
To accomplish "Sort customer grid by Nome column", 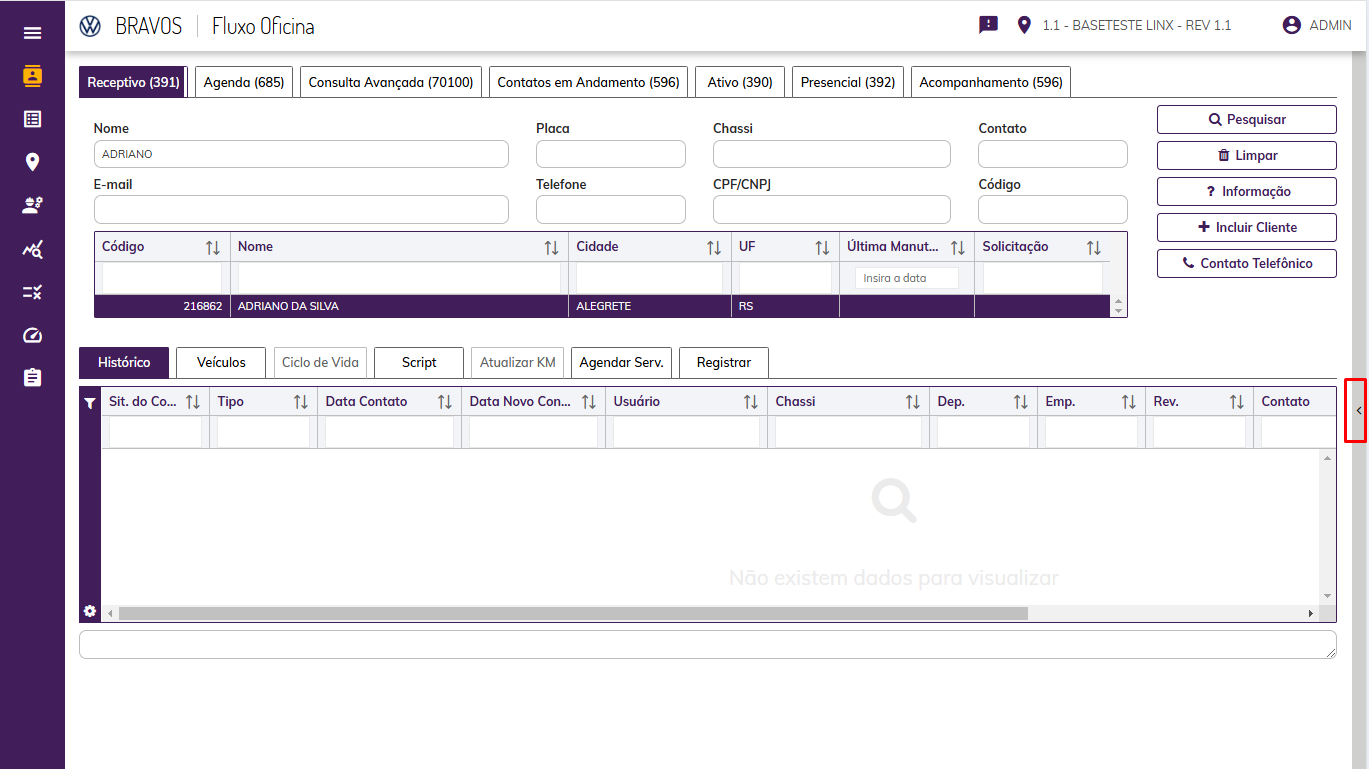I will point(551,247).
